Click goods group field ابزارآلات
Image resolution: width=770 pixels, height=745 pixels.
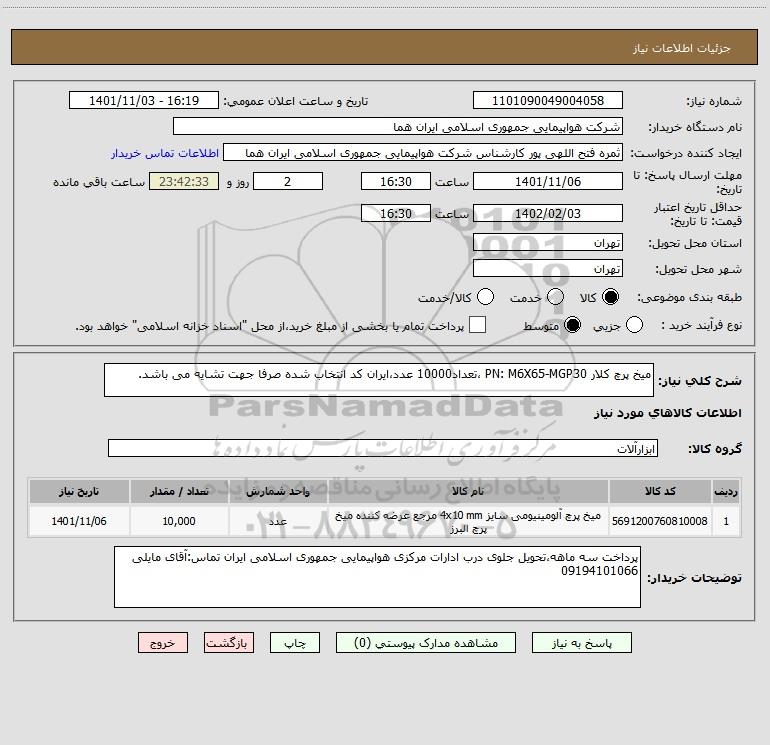[x=383, y=448]
